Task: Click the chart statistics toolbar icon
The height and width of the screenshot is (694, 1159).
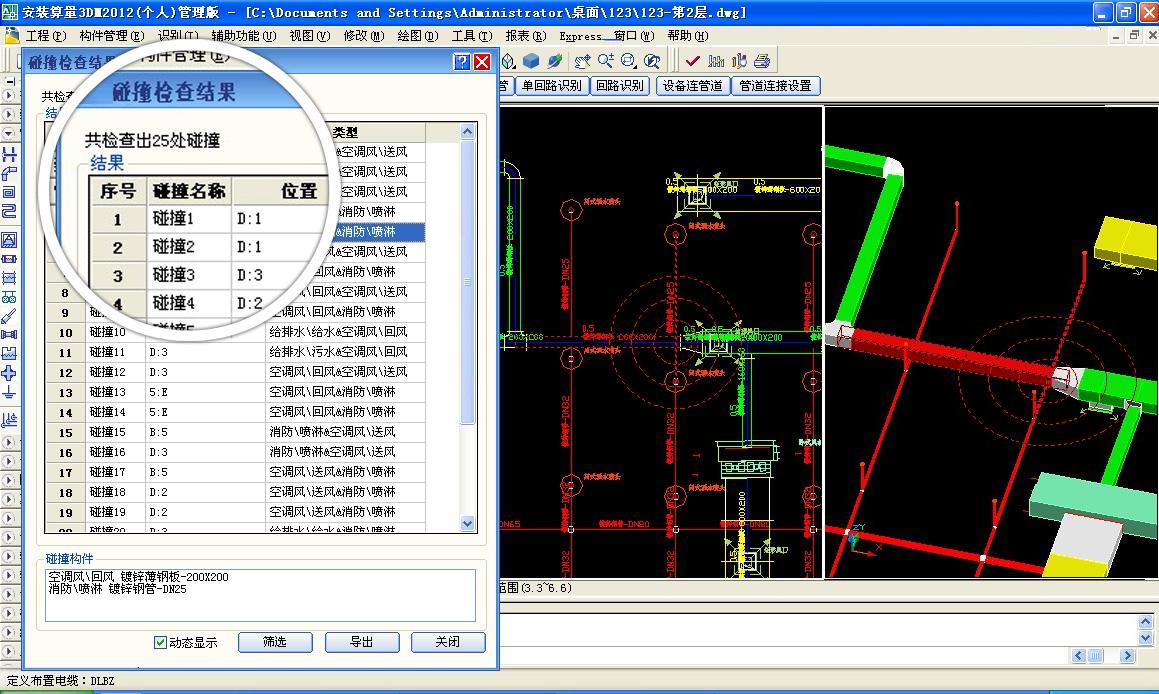Action: 716,61
